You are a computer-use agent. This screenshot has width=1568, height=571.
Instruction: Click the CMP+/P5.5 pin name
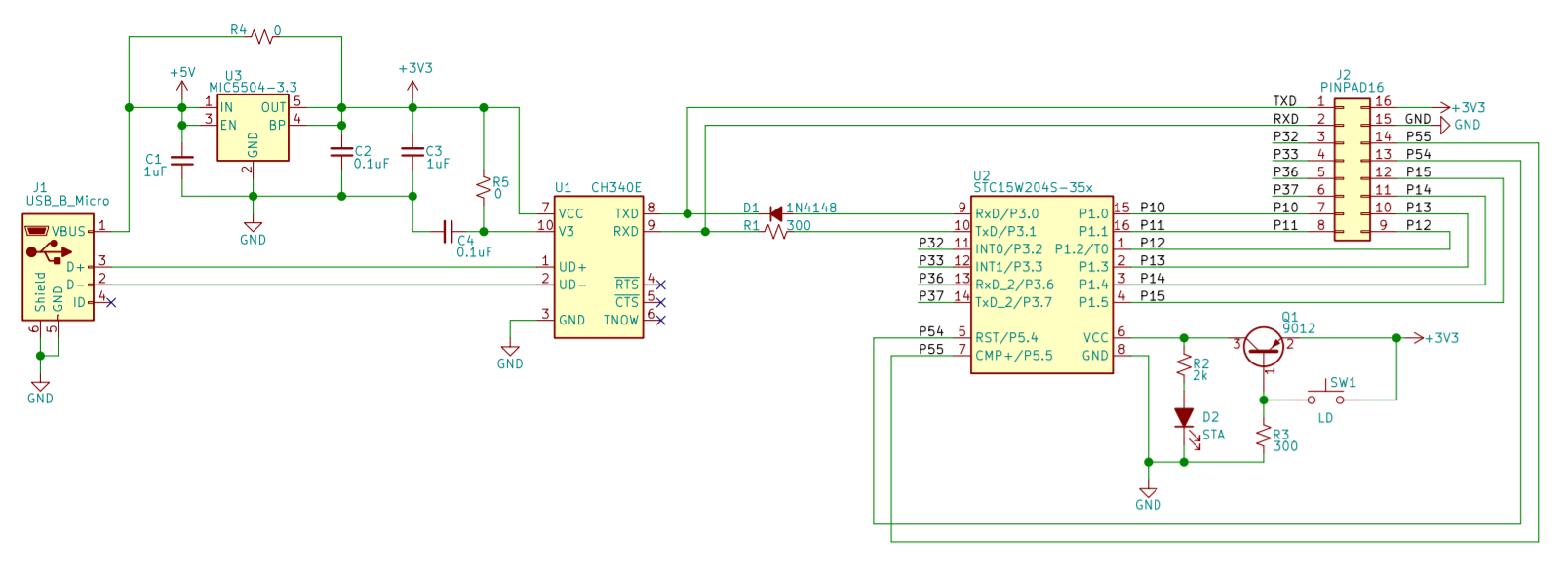pyautogui.click(x=1014, y=355)
